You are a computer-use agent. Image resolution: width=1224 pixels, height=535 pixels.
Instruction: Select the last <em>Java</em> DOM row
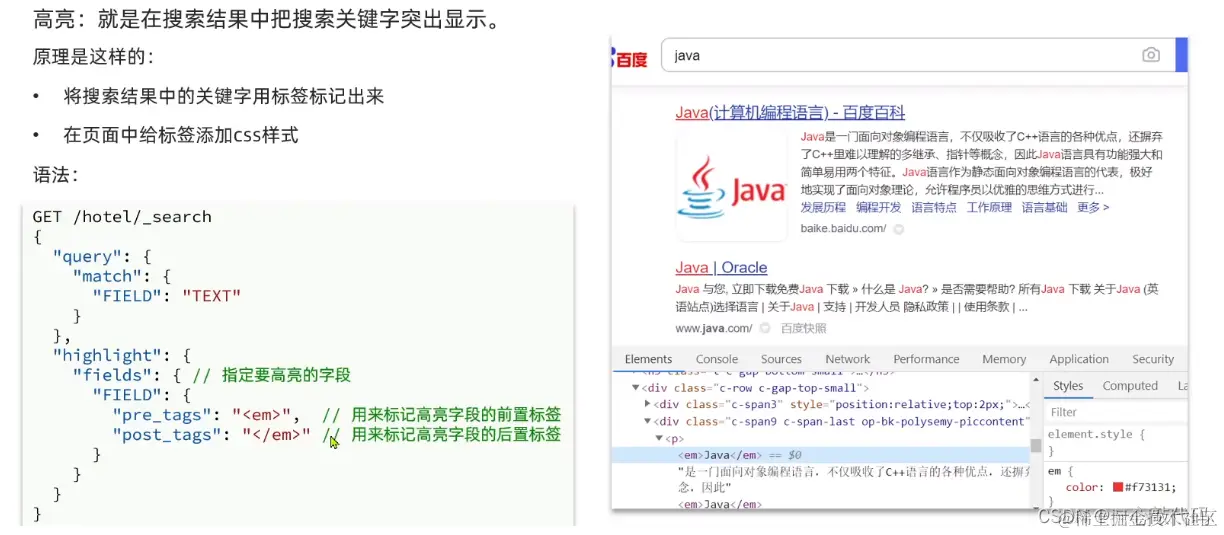[720, 505]
